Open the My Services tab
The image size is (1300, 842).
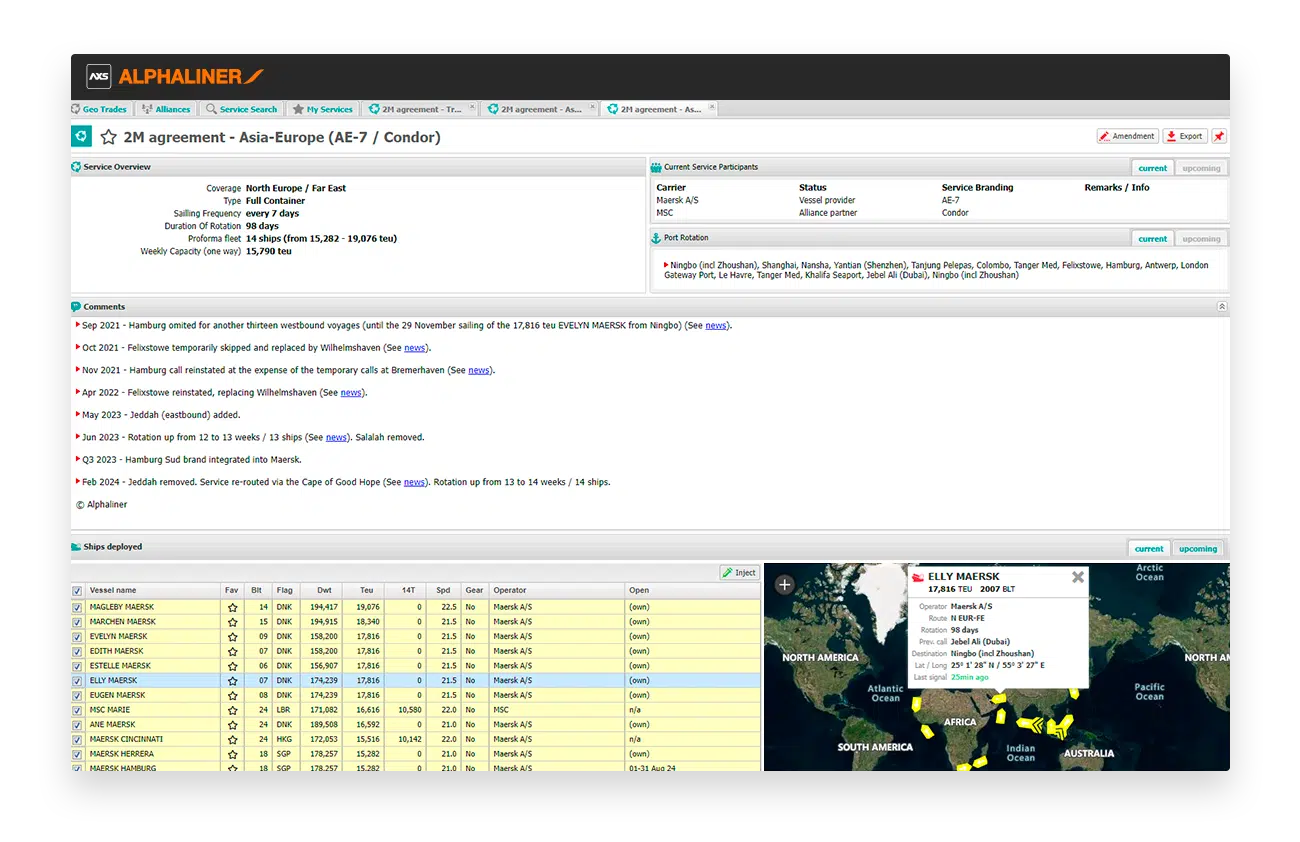coord(323,109)
